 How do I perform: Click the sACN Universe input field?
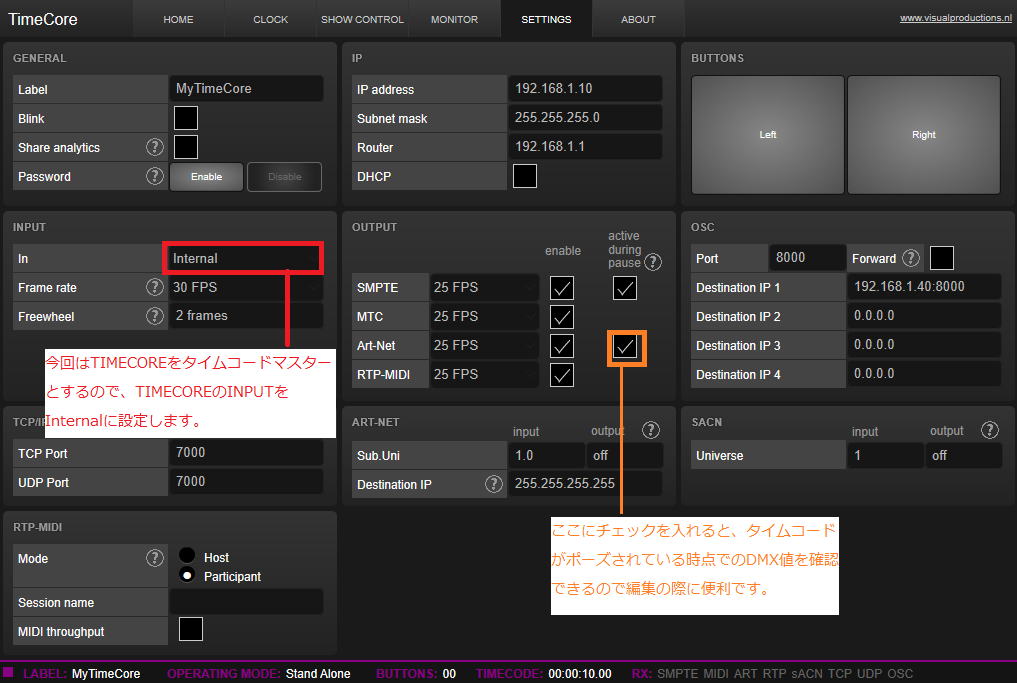click(886, 455)
